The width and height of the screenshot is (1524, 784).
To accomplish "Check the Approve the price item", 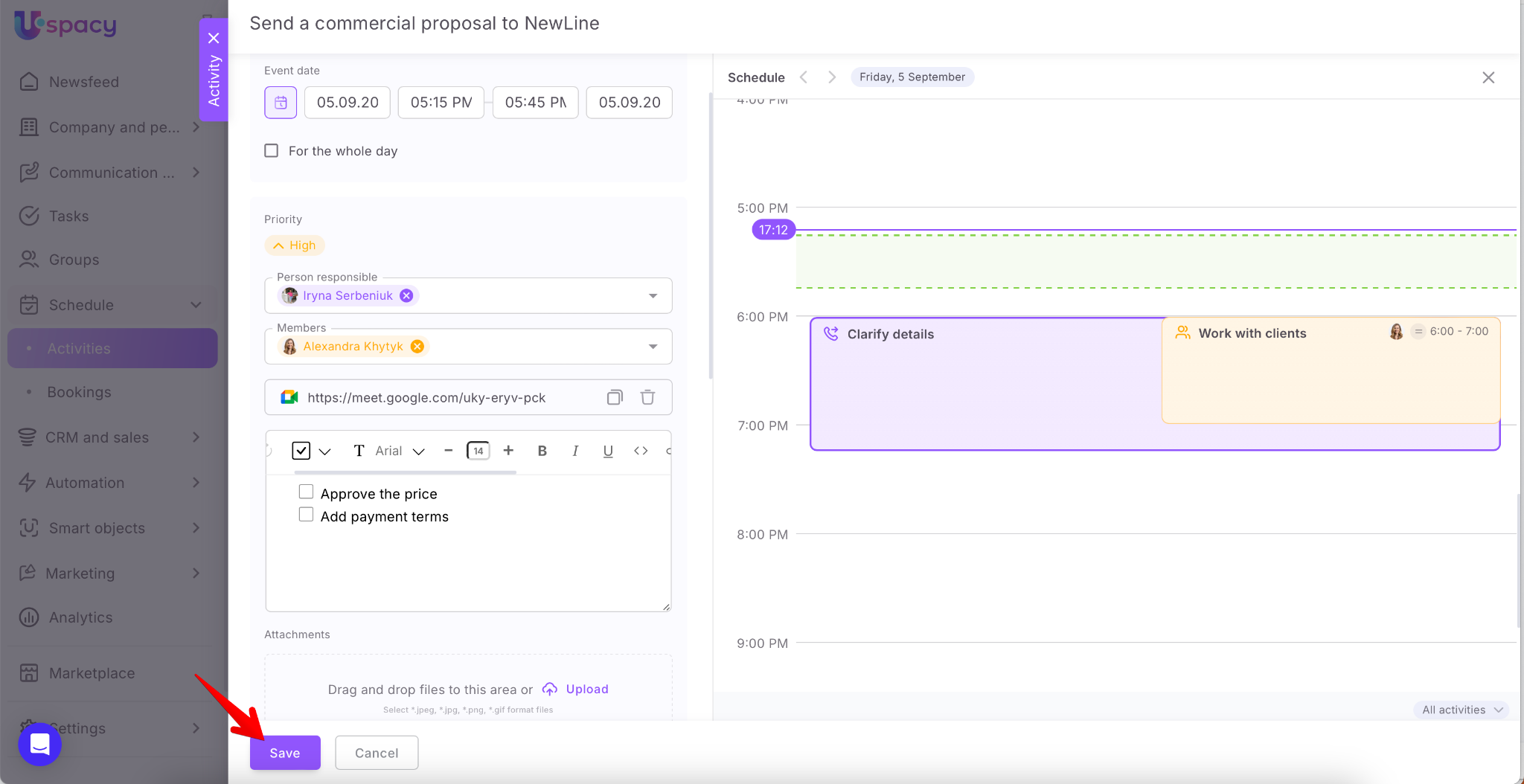I will [306, 492].
